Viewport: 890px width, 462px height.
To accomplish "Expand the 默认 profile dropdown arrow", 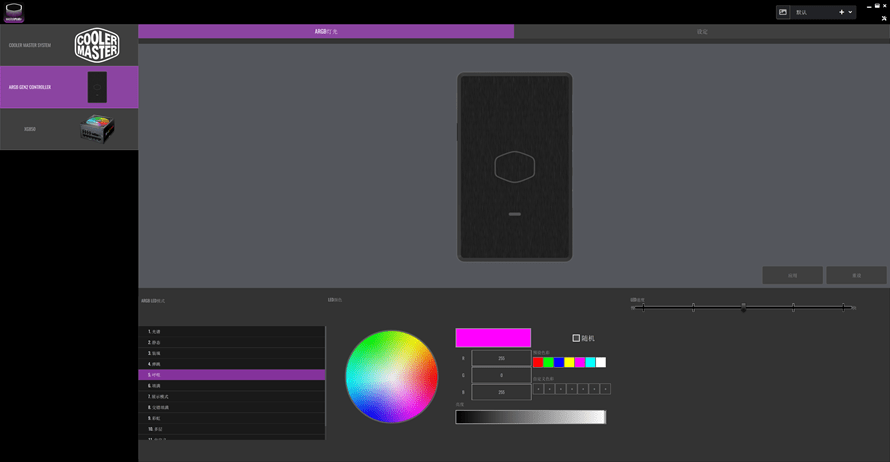I will click(850, 12).
